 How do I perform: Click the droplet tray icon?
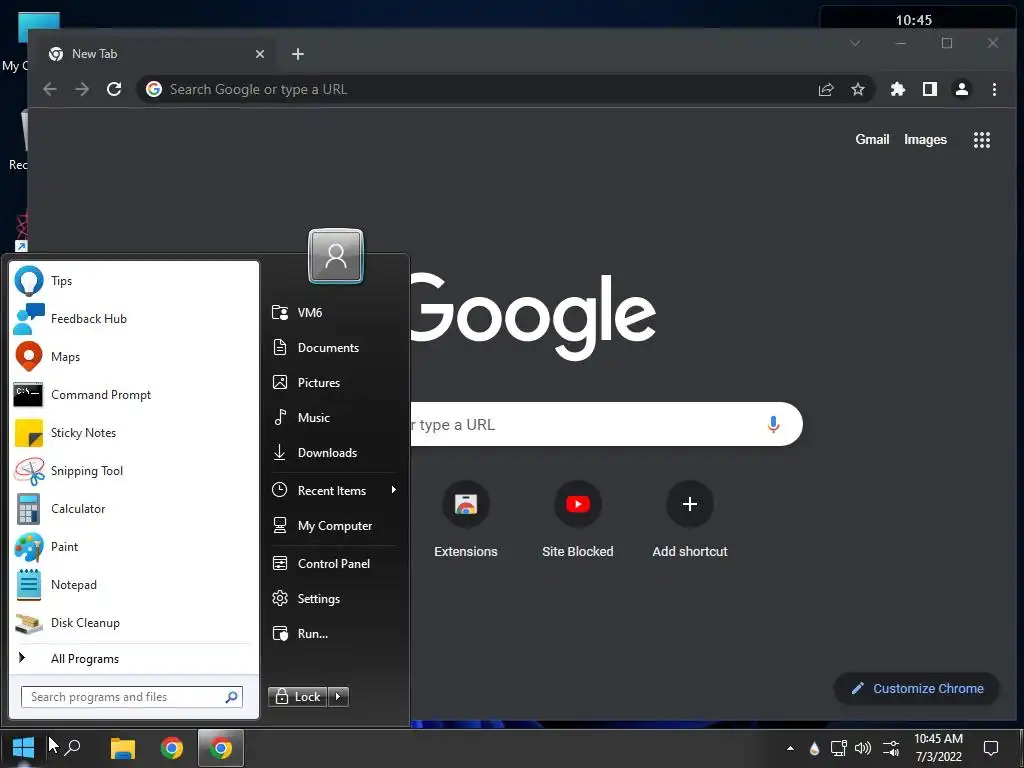pyautogui.click(x=814, y=748)
